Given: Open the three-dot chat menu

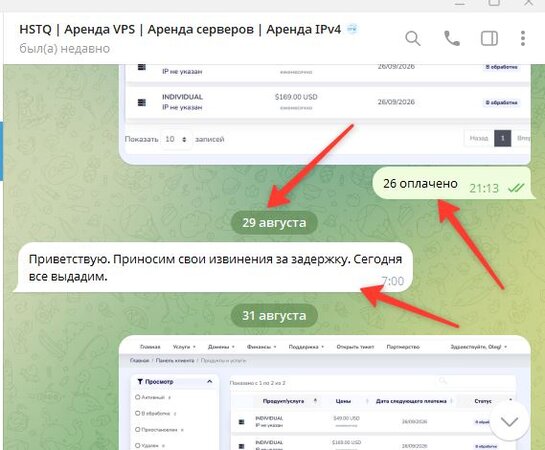Looking at the screenshot, I should click(523, 38).
